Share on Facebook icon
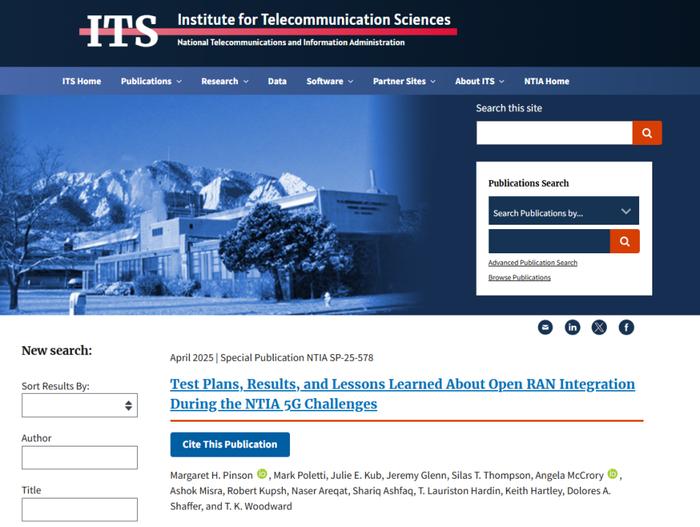 click(626, 327)
